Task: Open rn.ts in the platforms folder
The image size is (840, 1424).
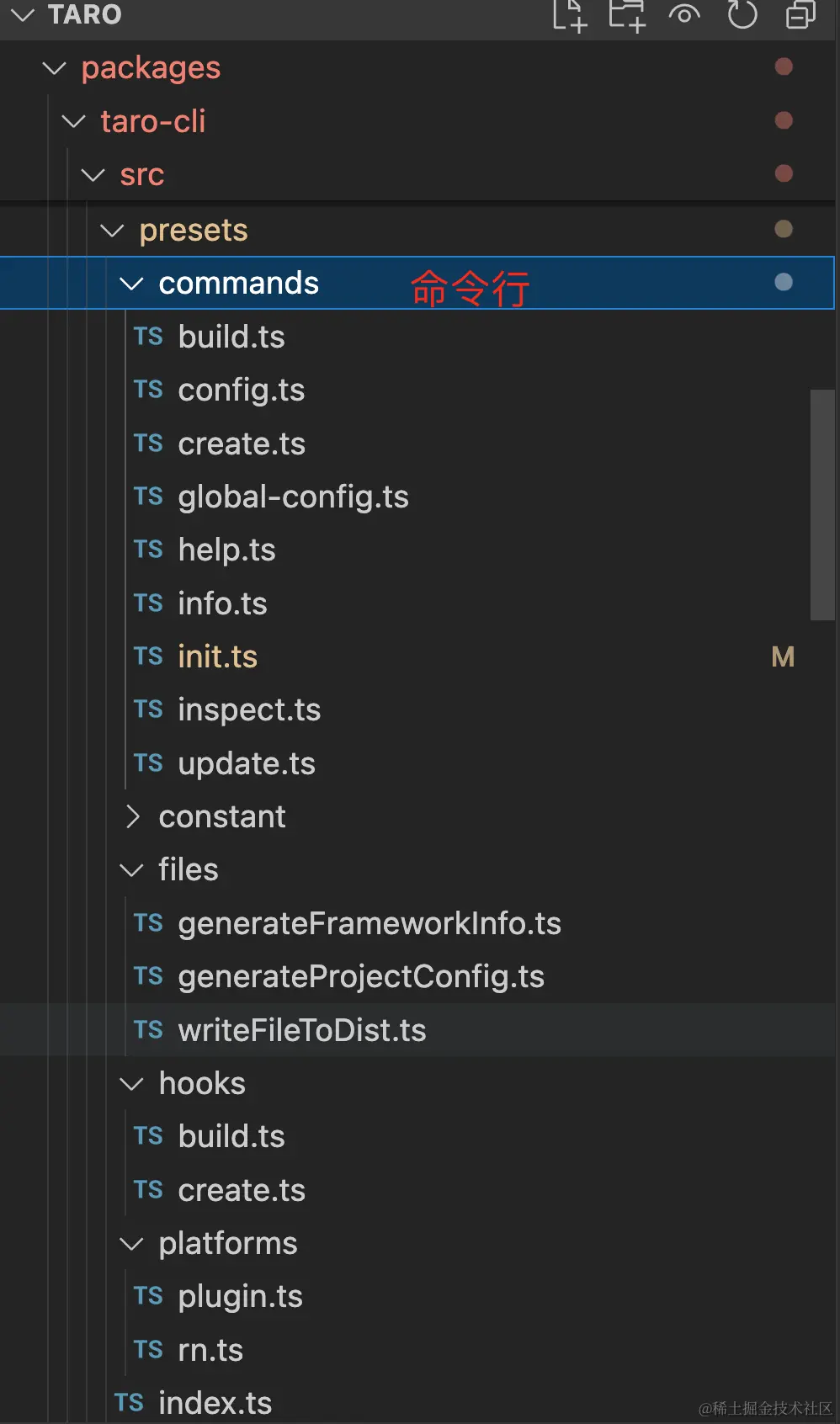Action: (210, 1351)
